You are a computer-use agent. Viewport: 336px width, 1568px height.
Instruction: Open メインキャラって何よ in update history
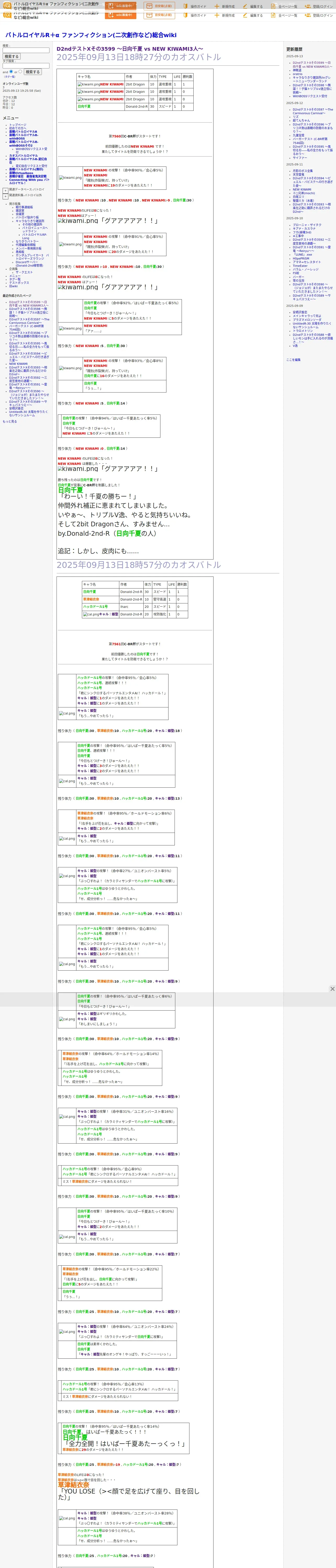307,316
